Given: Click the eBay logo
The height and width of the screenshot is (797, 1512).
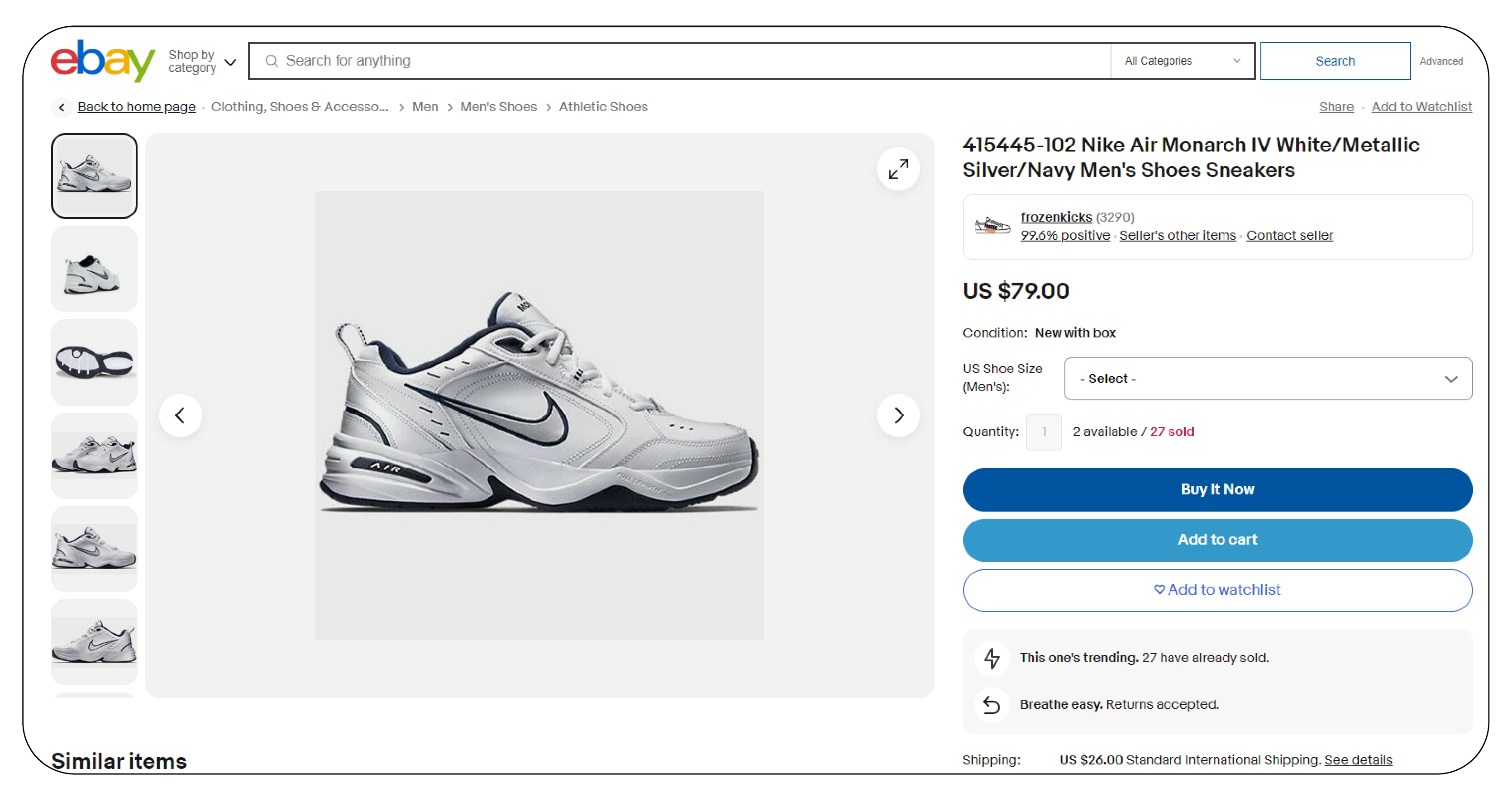Looking at the screenshot, I should pos(103,61).
